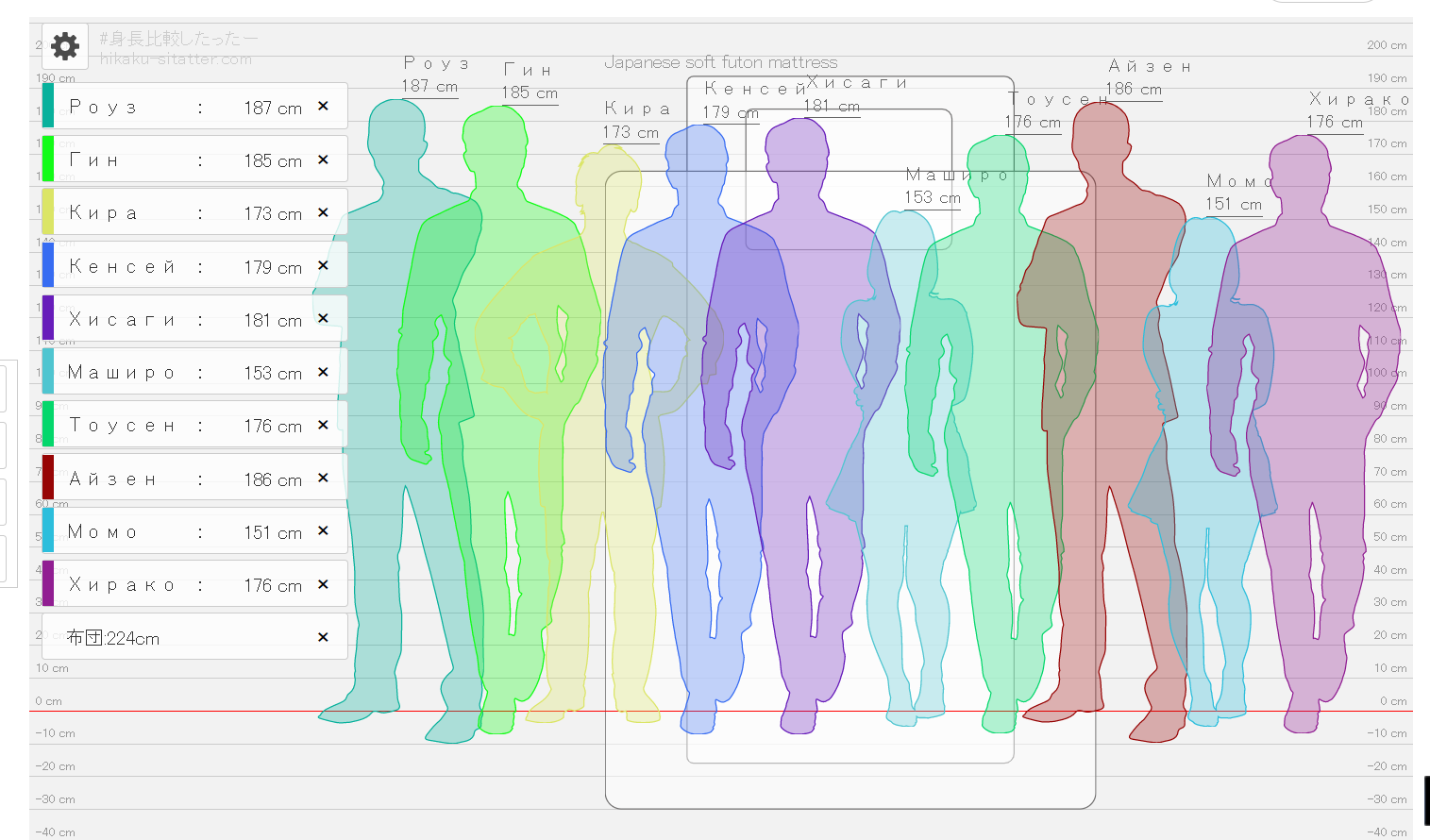Screen dimensions: 1430x840
Task: Remove Маширо entry with its X
Action: click(x=323, y=372)
